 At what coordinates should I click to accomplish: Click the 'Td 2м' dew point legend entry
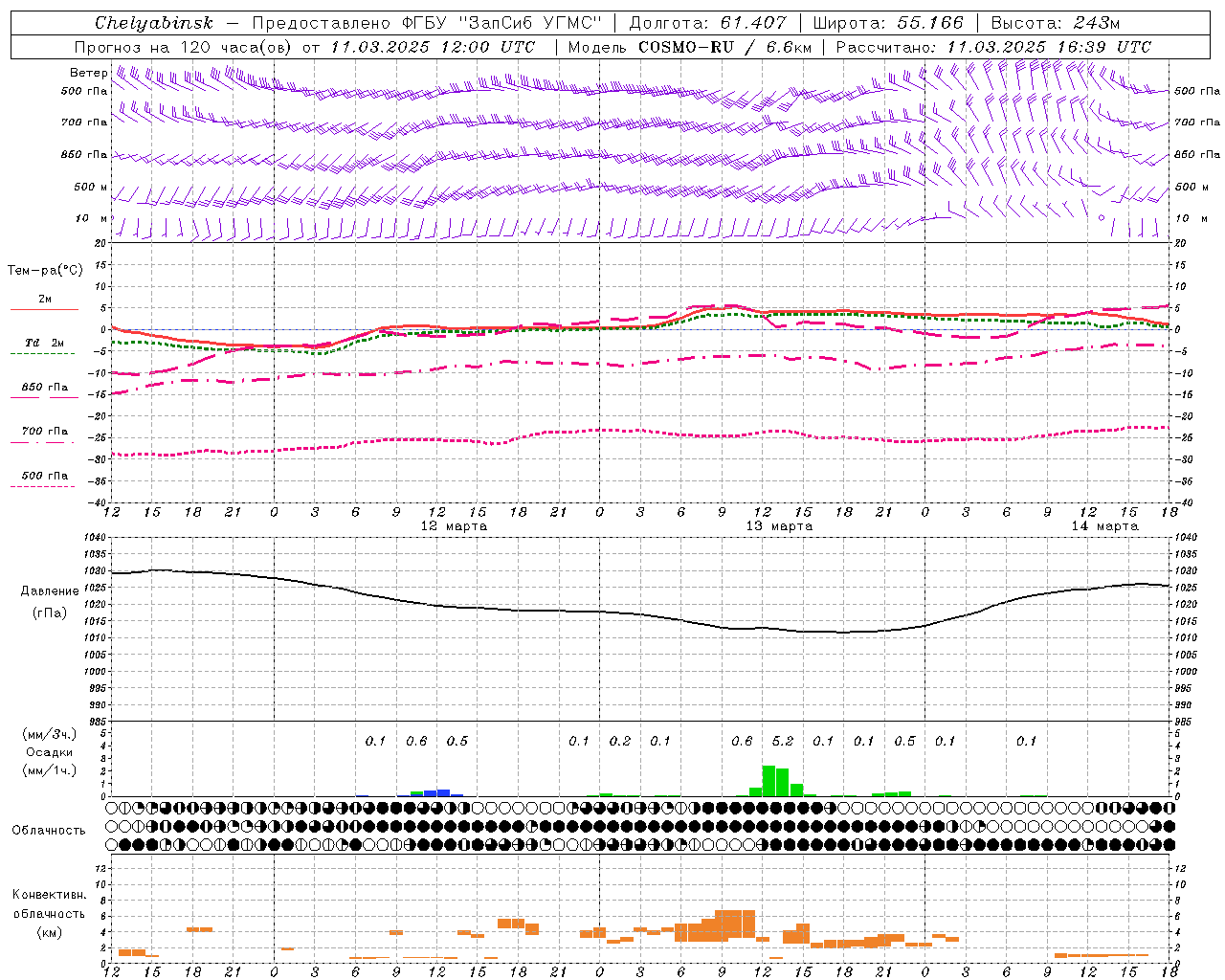click(45, 343)
